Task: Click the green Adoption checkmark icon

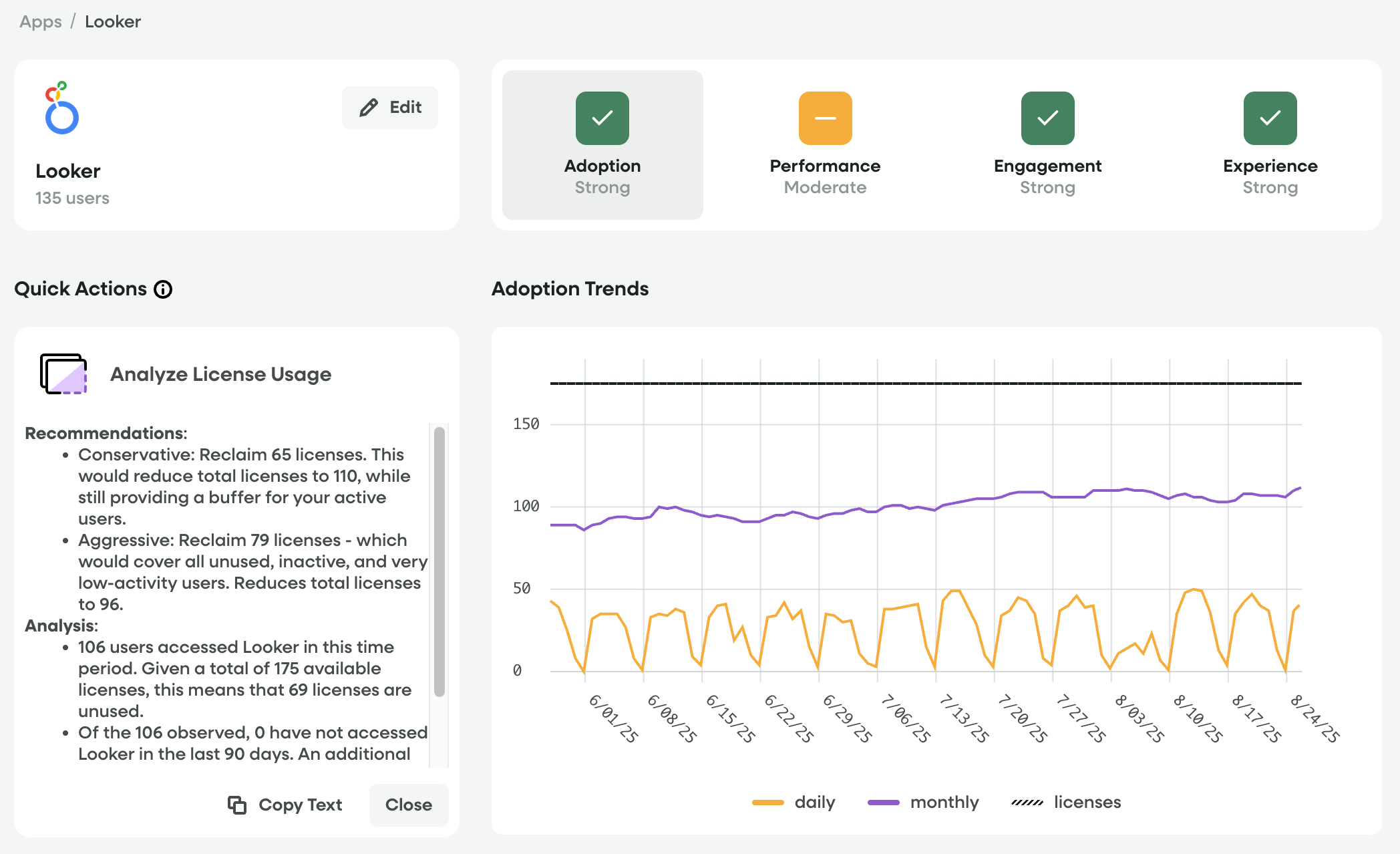Action: (x=601, y=118)
